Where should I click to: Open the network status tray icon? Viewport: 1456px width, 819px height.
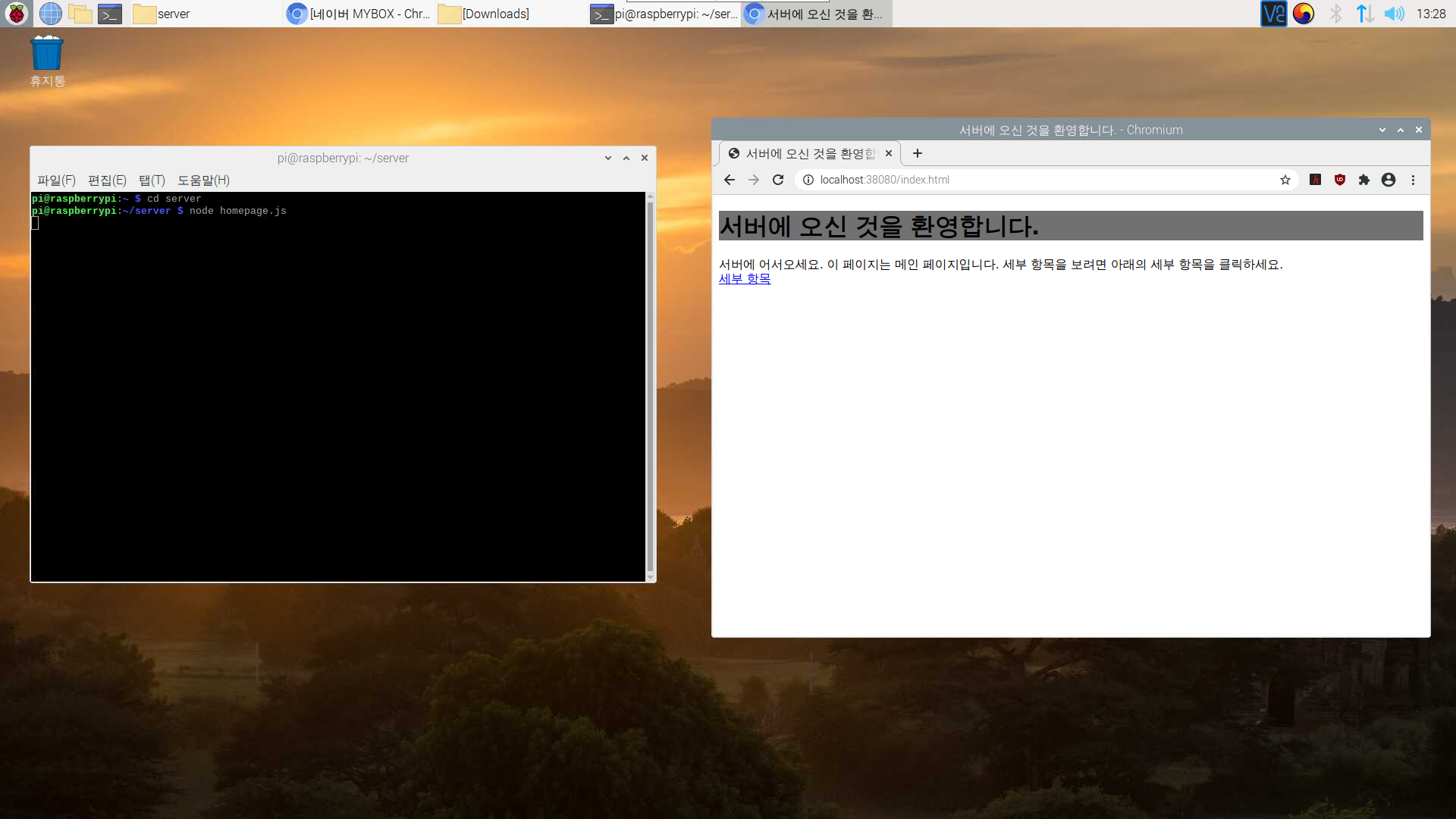click(x=1365, y=13)
